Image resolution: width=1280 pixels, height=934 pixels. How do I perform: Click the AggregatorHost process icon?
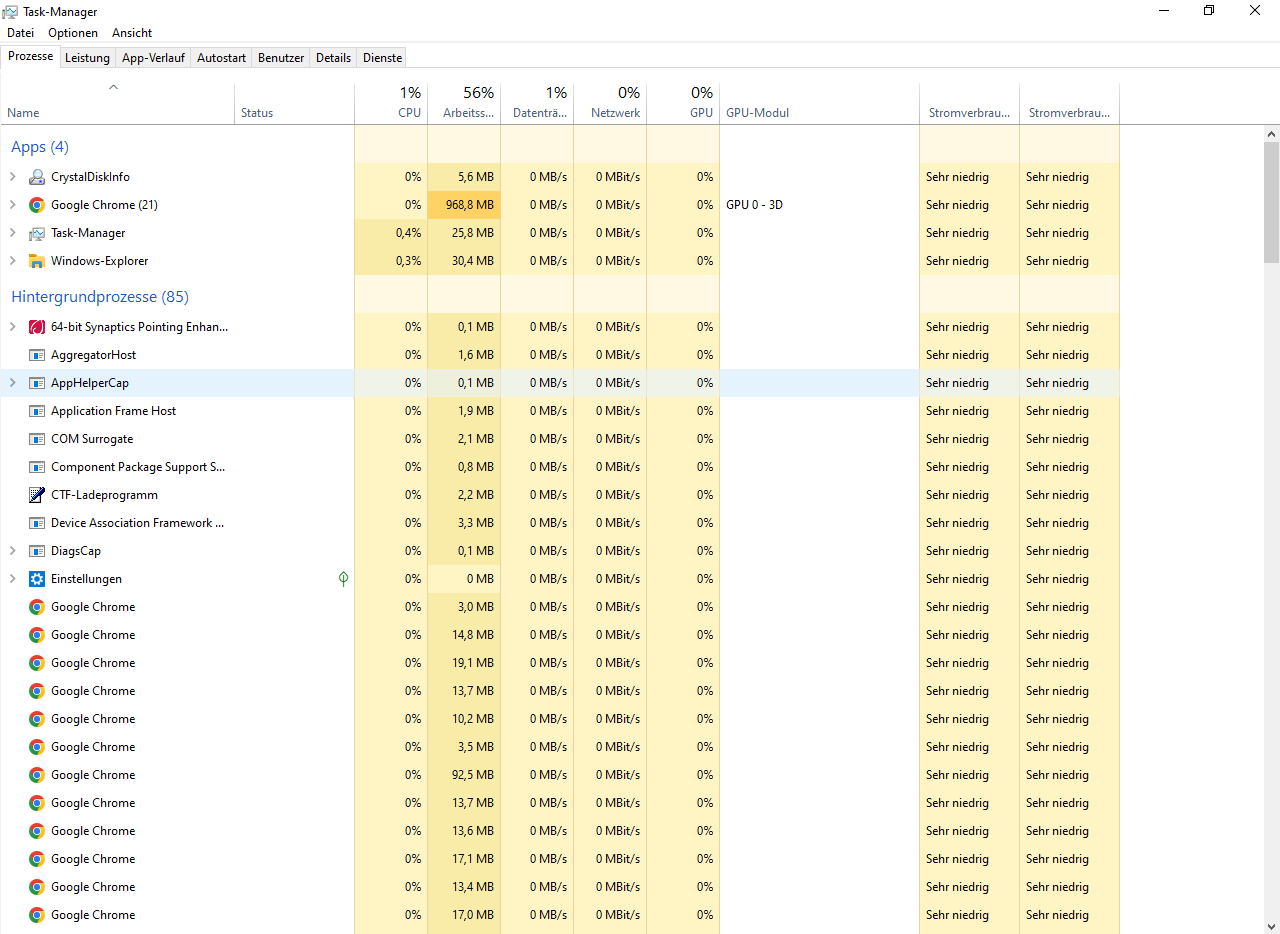click(x=37, y=355)
